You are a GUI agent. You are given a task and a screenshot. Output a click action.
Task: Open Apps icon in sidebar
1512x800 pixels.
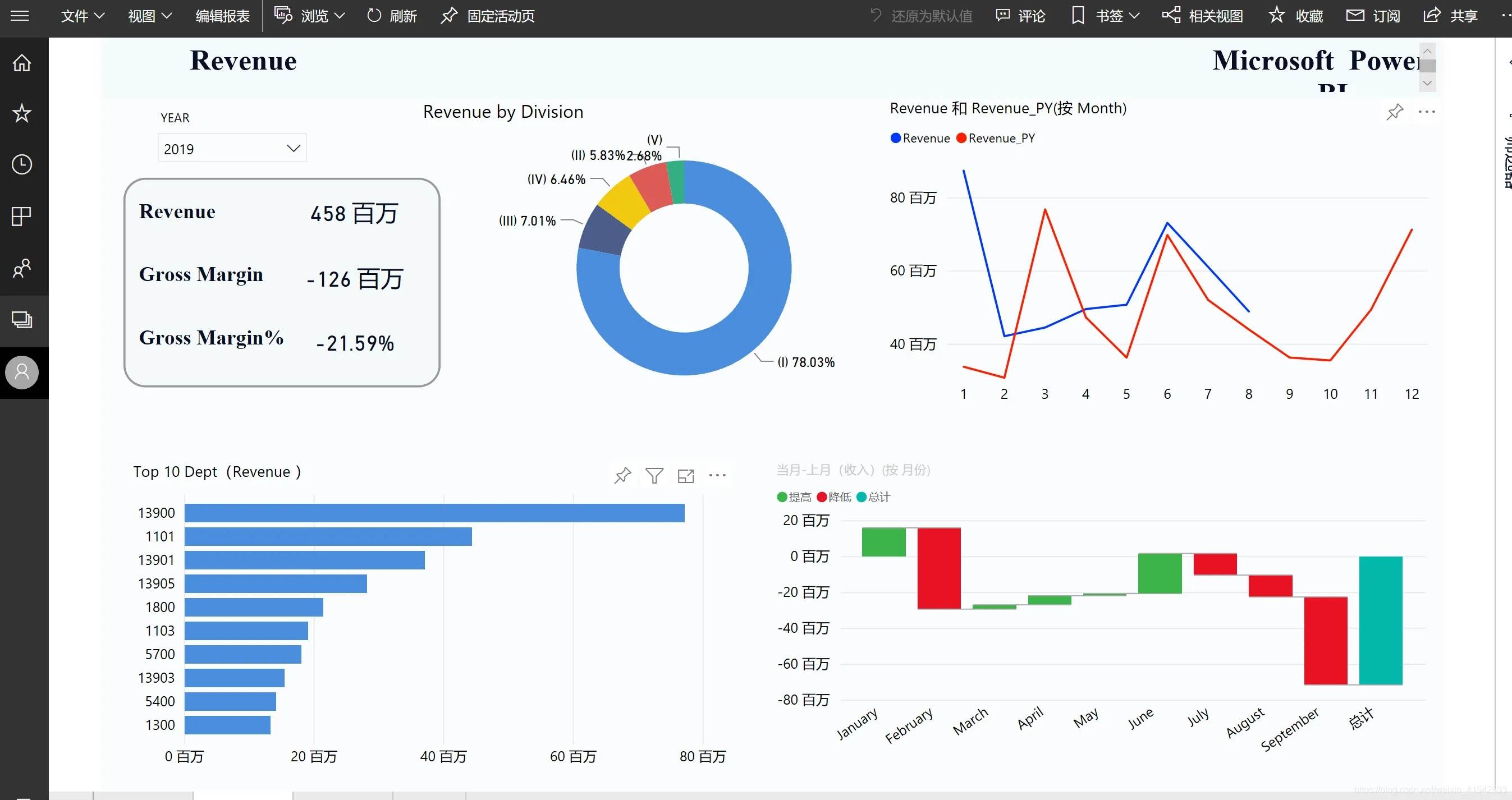22,216
